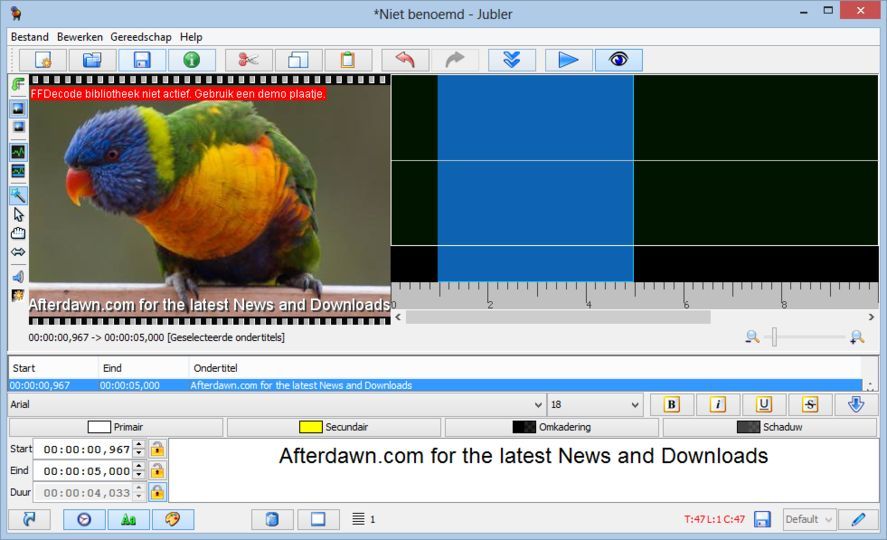The image size is (887, 540).
Task: Select the Afterdawn.com subtitle row
Action: point(435,385)
